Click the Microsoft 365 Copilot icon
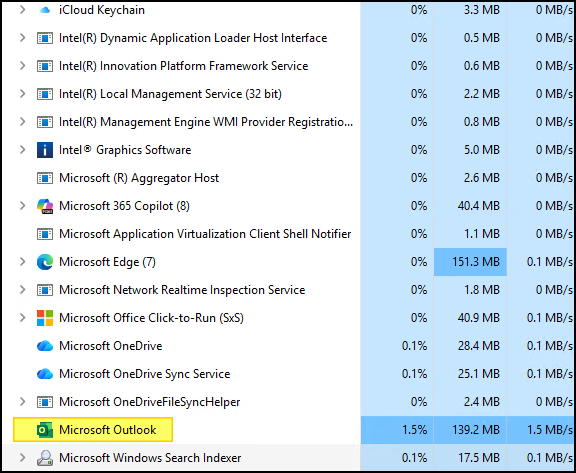 click(x=45, y=206)
